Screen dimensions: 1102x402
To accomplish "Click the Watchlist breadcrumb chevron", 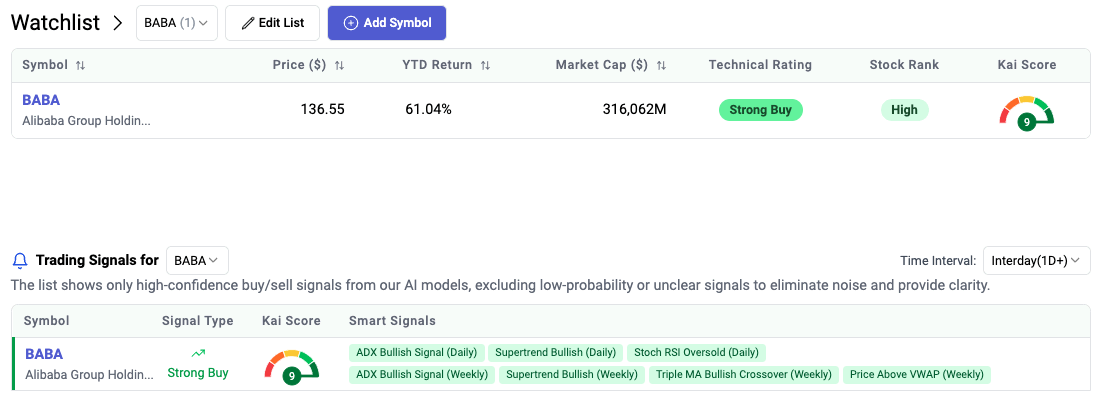I will tap(117, 22).
